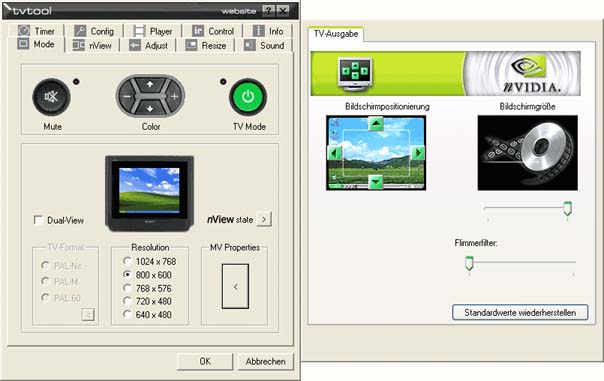Click the Color pad up arrow
This screenshot has width=604, height=381.
coord(150,84)
